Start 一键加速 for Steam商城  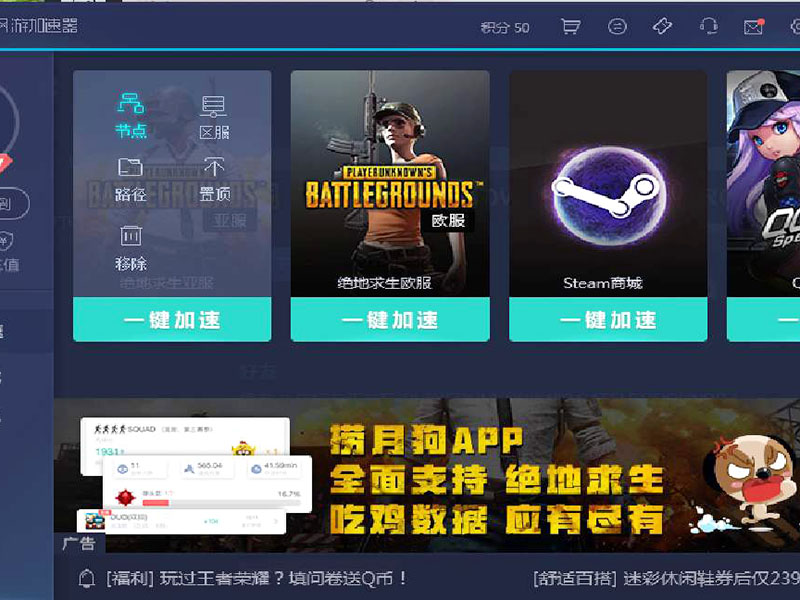[x=608, y=320]
